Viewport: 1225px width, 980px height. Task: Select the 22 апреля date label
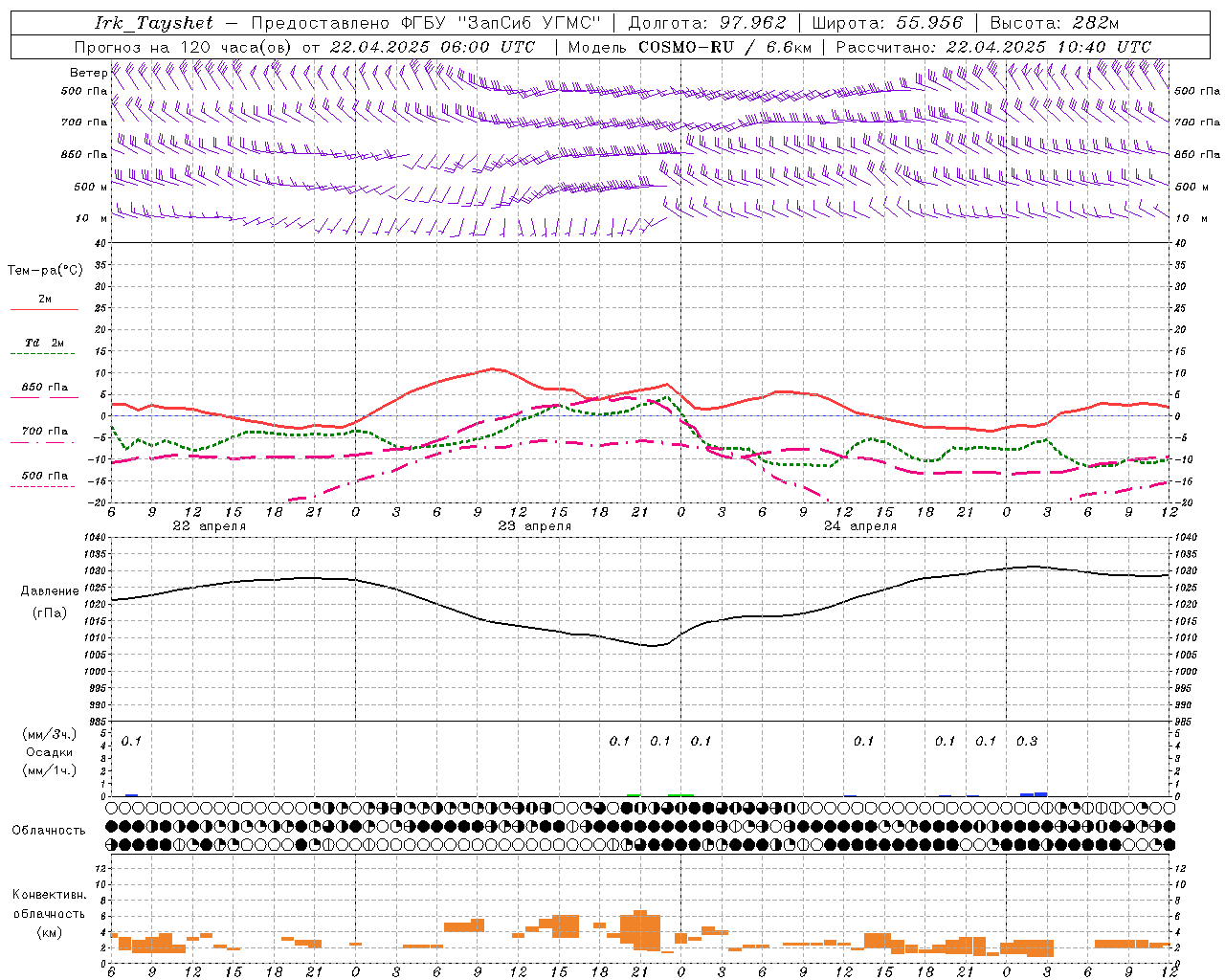click(209, 526)
